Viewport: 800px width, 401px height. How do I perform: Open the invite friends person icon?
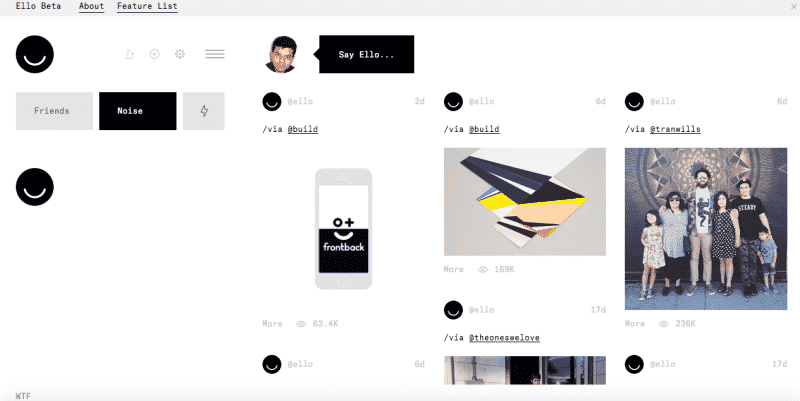coord(130,54)
